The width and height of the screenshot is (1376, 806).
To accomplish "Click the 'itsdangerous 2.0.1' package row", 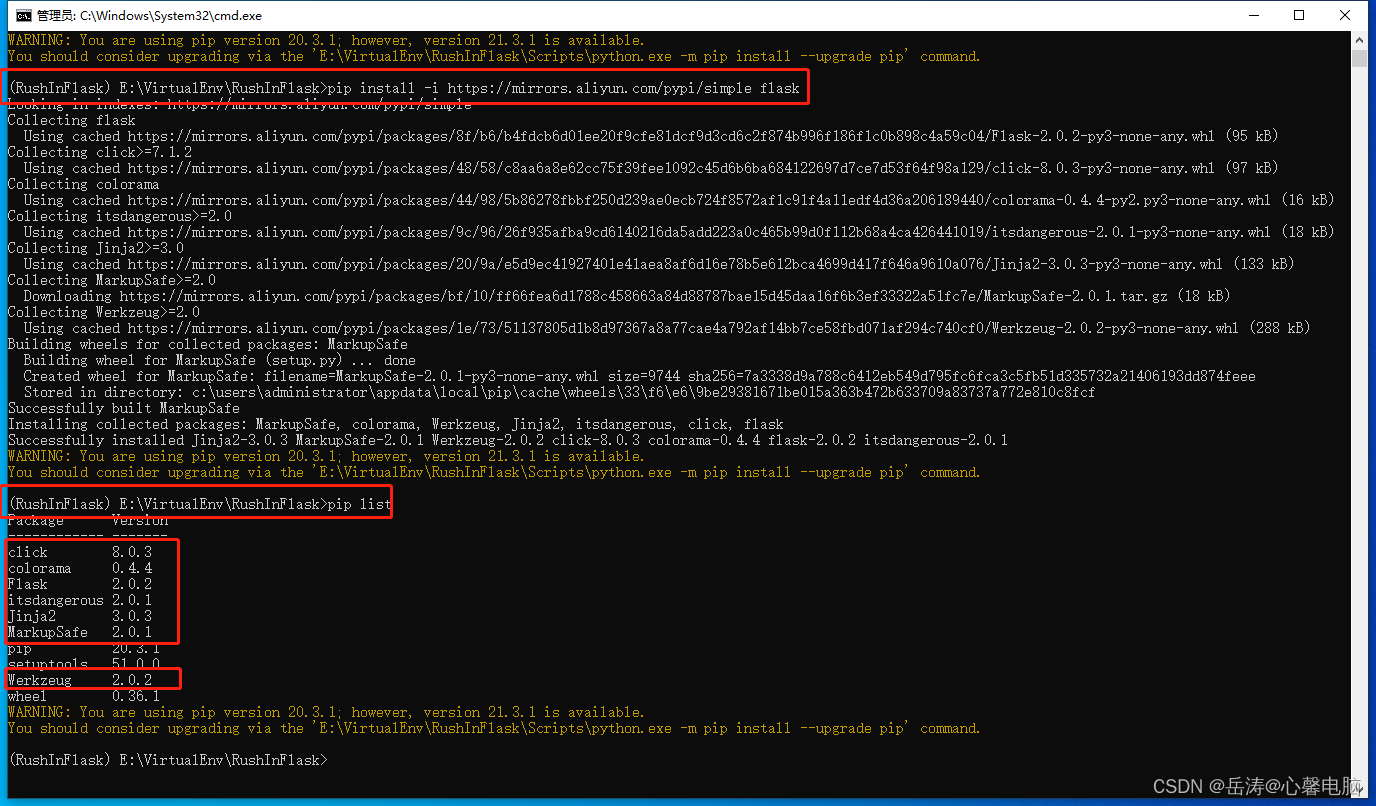I will [80, 600].
